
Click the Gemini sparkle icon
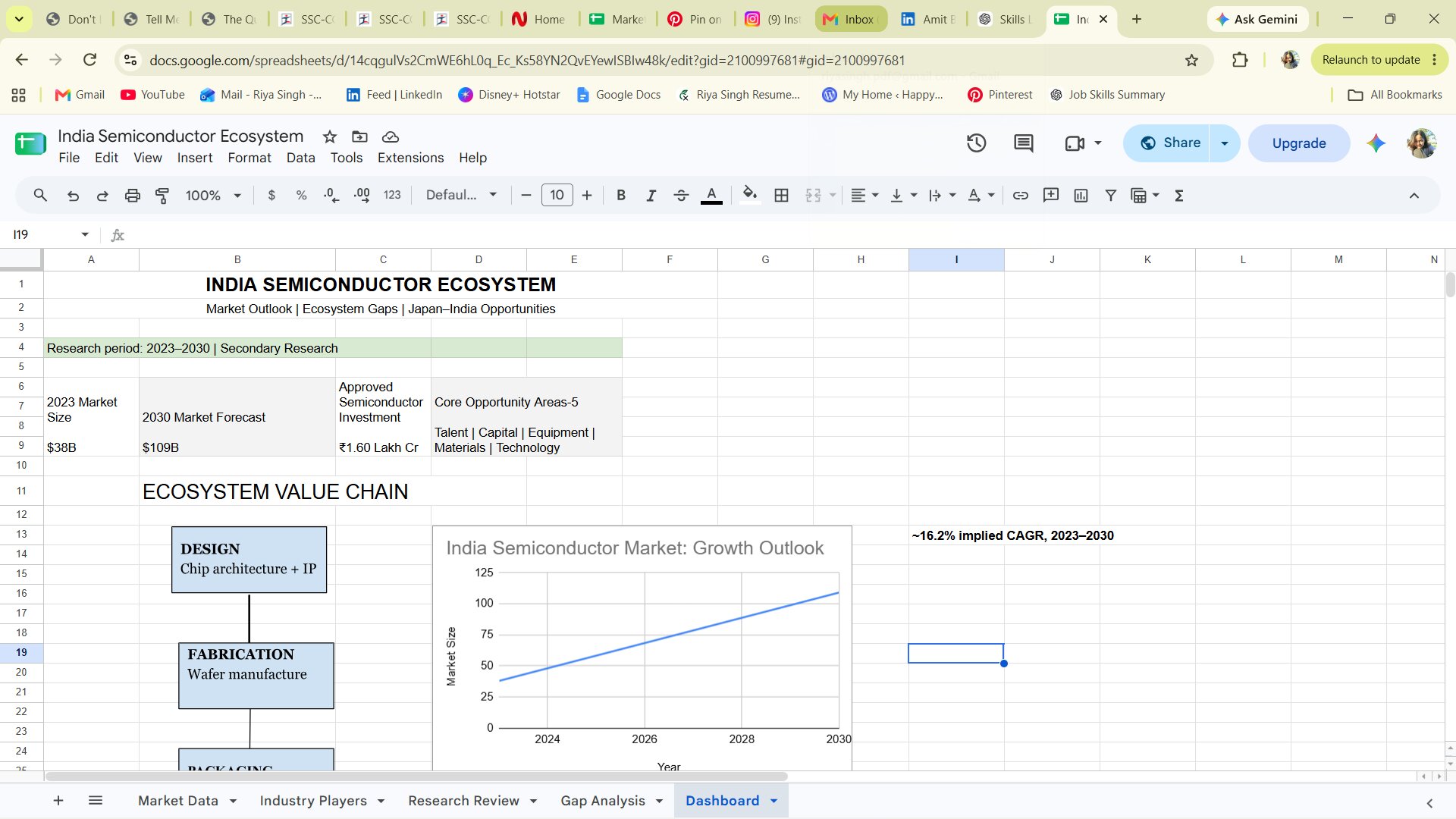(x=1376, y=143)
